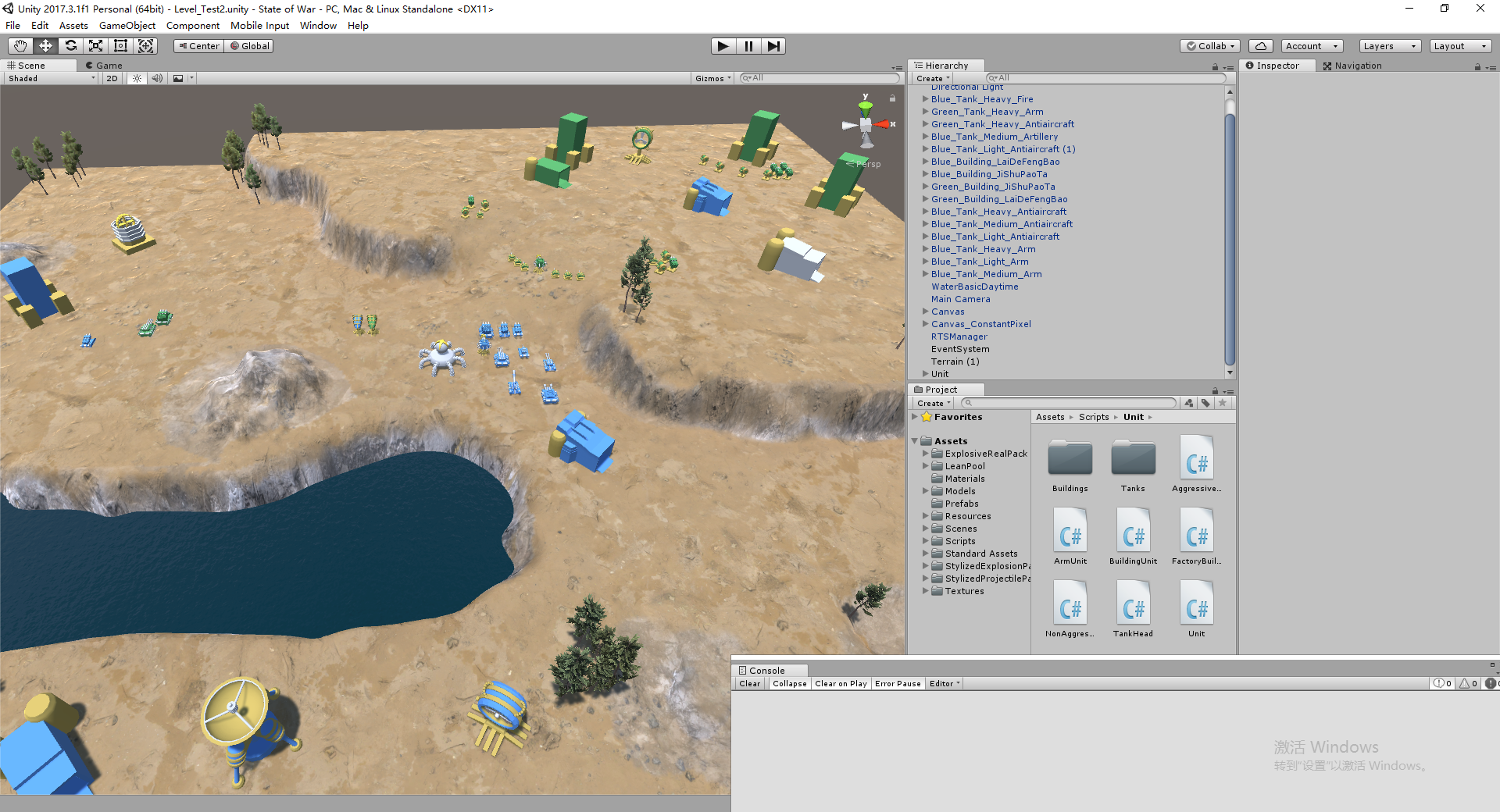Toggle Global orientation mode
The height and width of the screenshot is (812, 1500).
tap(249, 46)
